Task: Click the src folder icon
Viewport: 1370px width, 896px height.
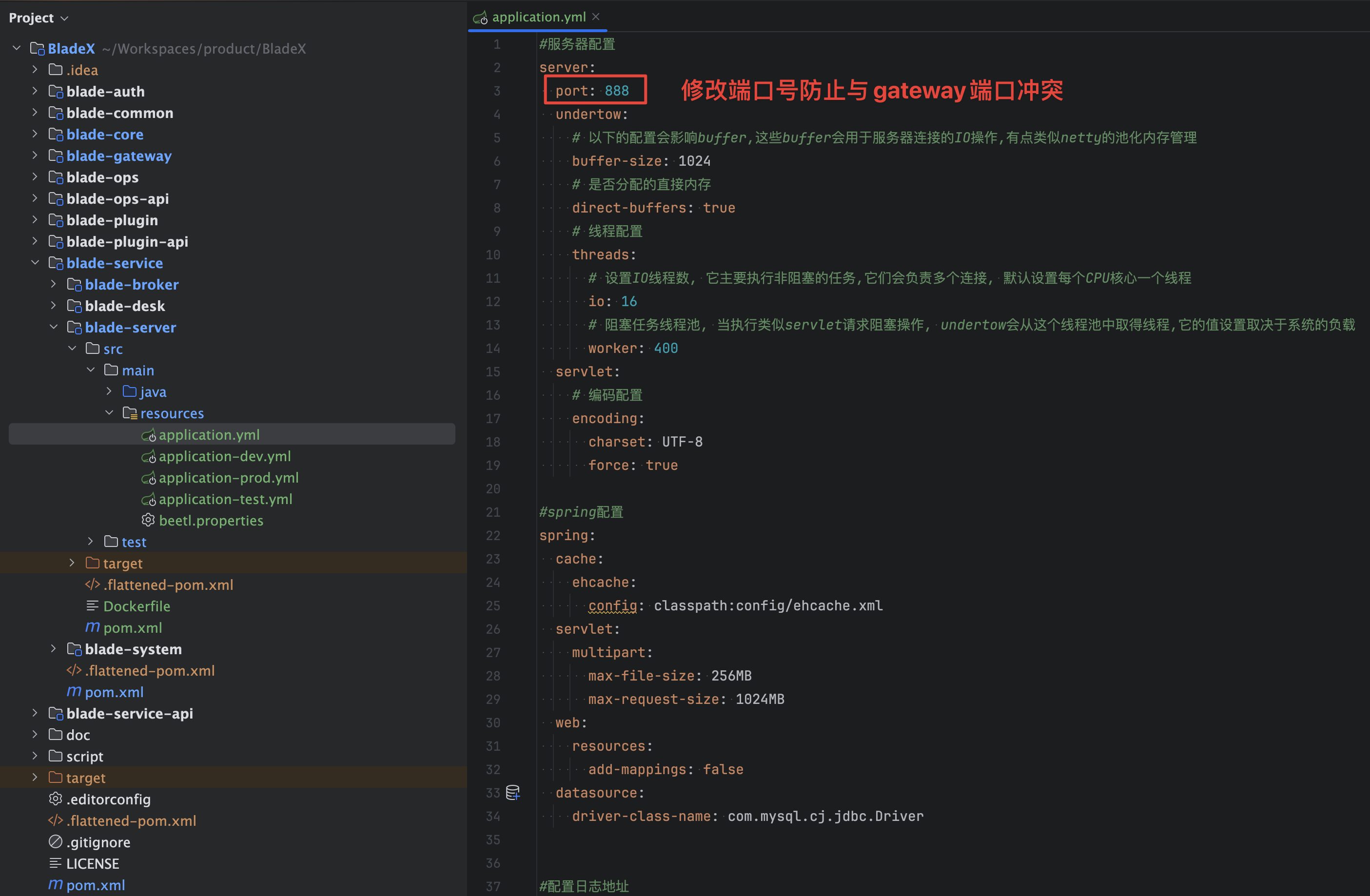Action: point(93,348)
